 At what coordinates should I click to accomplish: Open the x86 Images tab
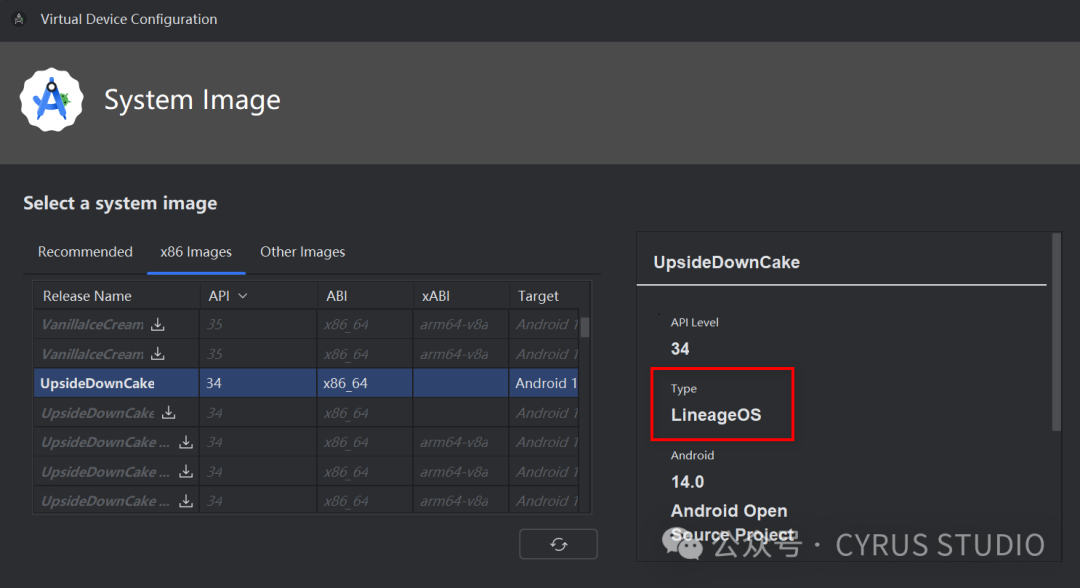pos(196,252)
